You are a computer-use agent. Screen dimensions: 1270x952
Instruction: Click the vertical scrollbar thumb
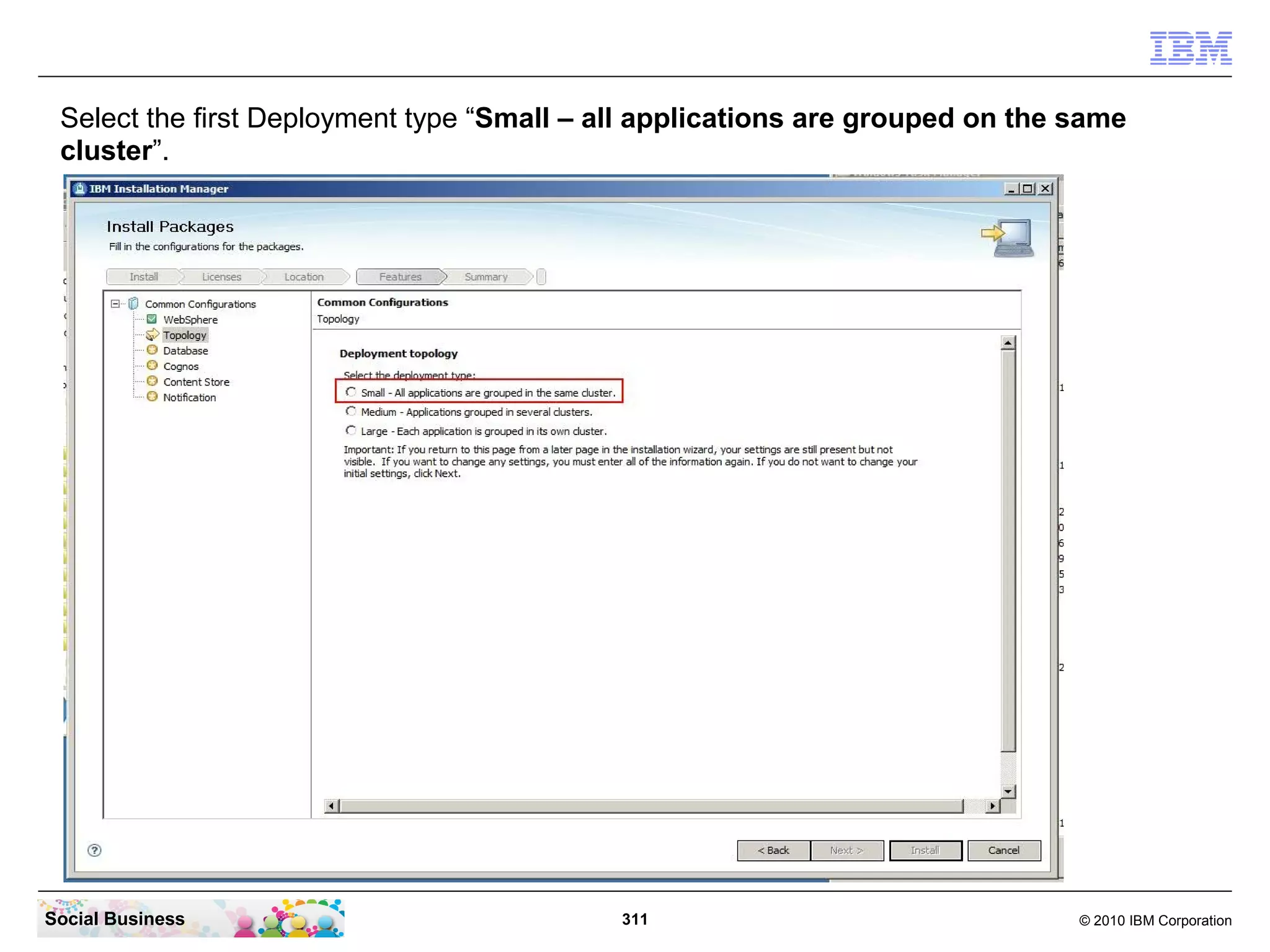pos(1008,550)
